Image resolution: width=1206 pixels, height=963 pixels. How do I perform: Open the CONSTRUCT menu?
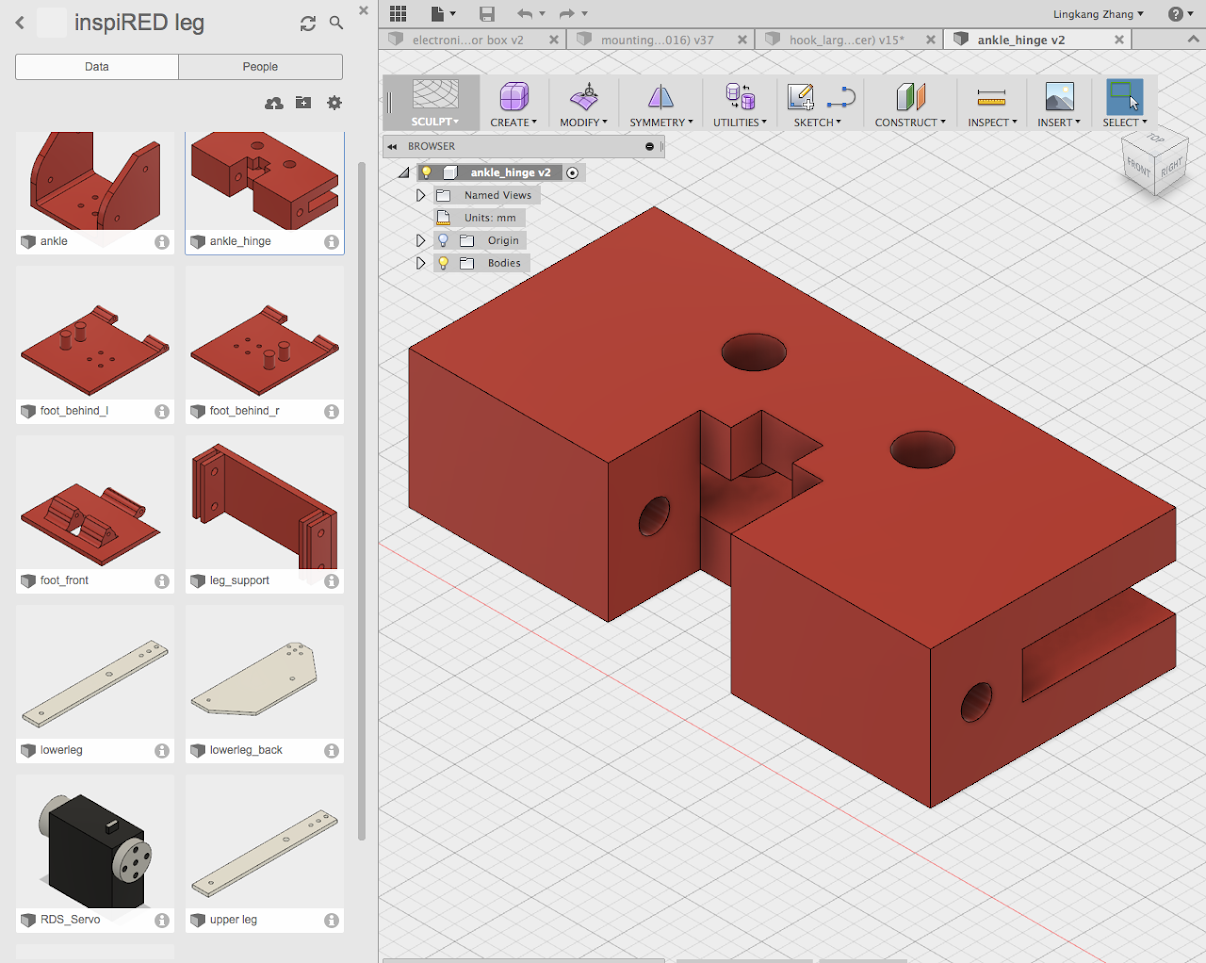pyautogui.click(x=911, y=122)
